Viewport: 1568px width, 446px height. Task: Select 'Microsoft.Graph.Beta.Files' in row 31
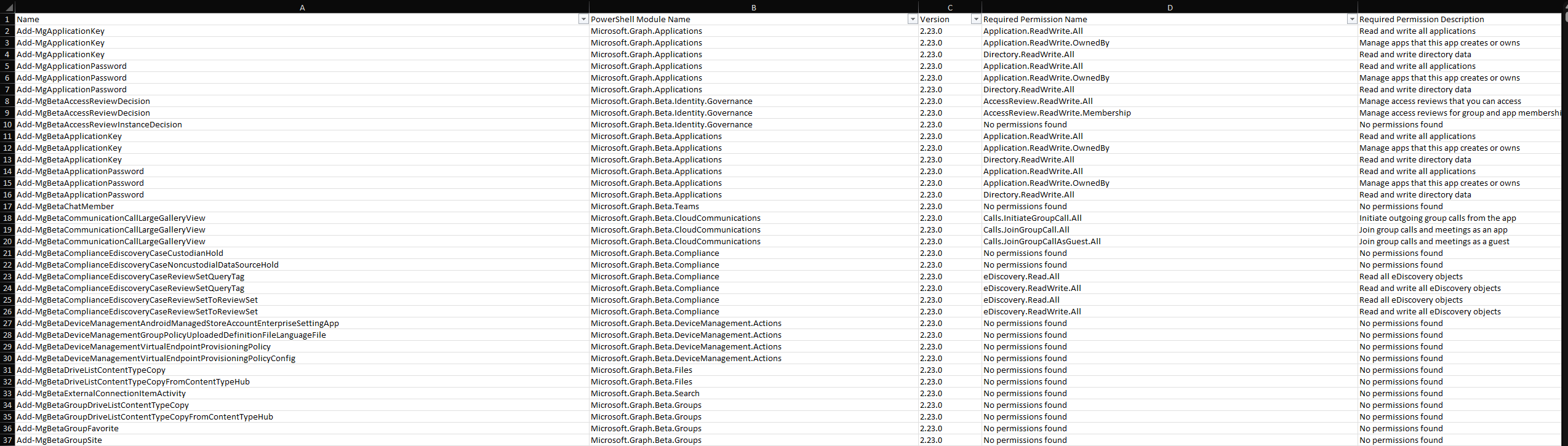tap(754, 370)
